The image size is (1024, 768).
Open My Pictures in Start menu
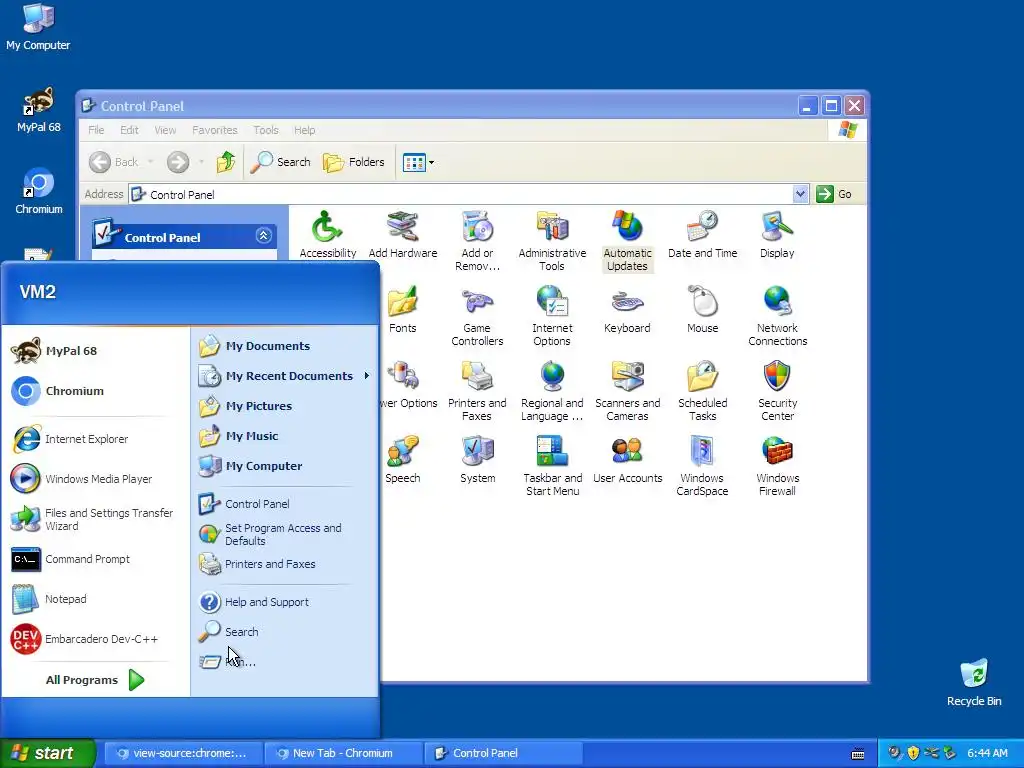(284, 406)
